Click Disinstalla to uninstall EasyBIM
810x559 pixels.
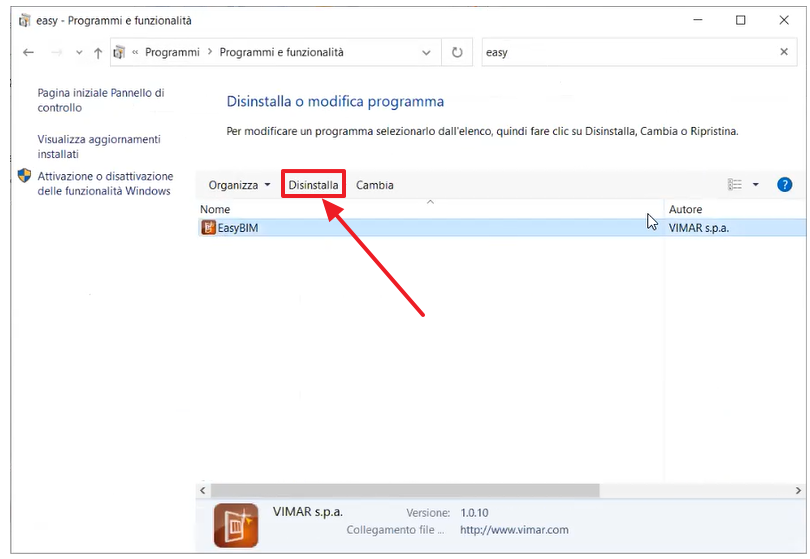313,185
